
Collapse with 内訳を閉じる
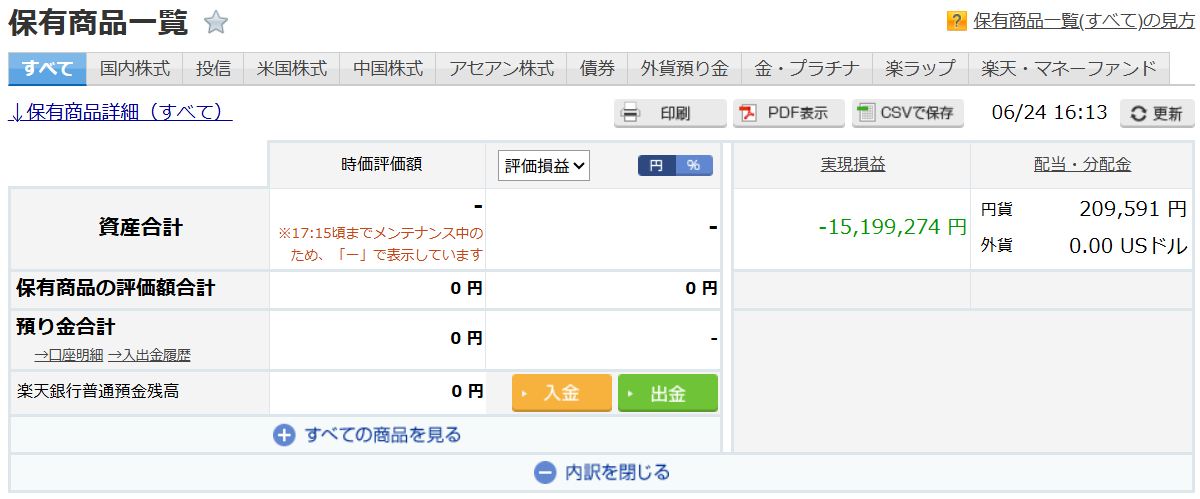pos(602,472)
